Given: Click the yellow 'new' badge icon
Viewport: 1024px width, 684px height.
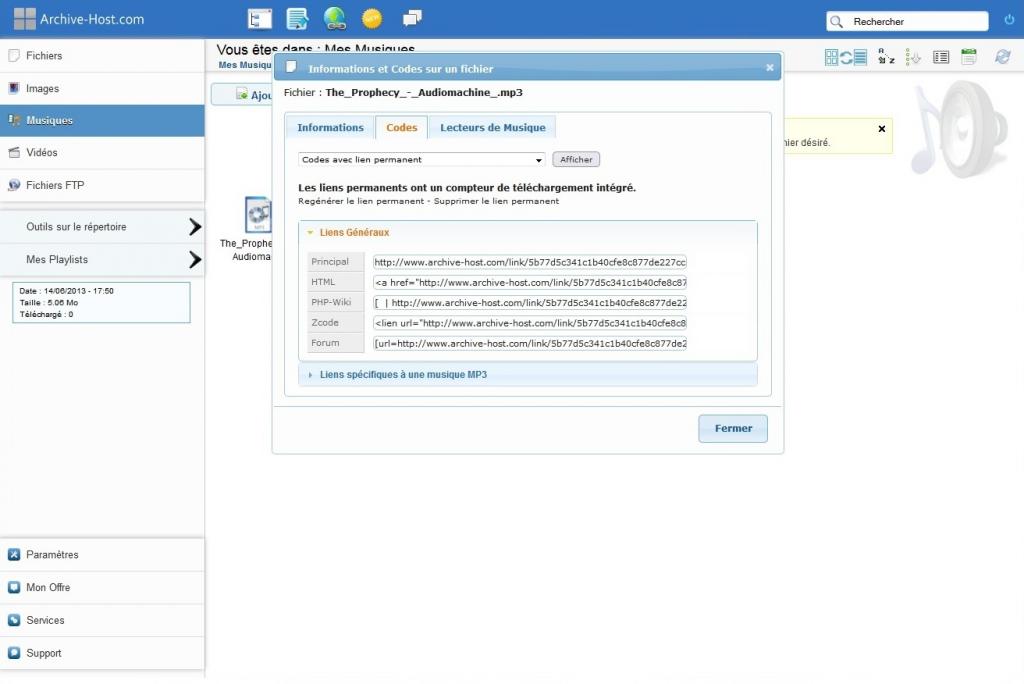Looking at the screenshot, I should coord(372,18).
